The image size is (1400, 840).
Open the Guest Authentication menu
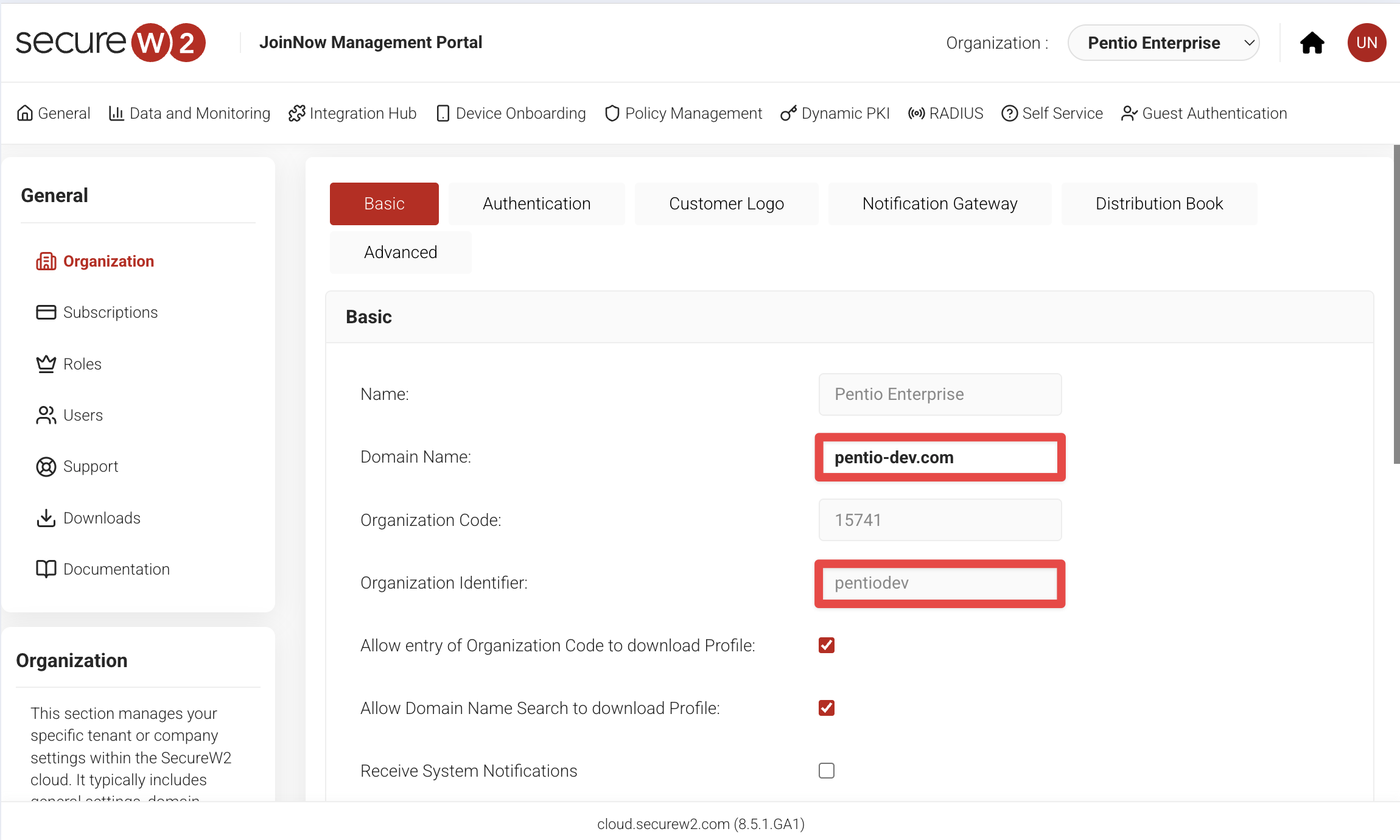(x=1204, y=113)
